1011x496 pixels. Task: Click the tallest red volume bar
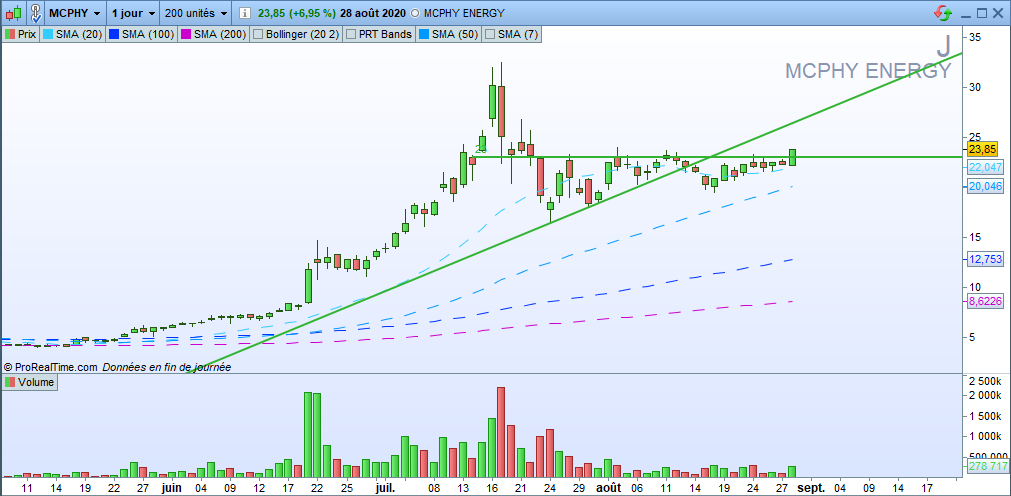pos(501,432)
